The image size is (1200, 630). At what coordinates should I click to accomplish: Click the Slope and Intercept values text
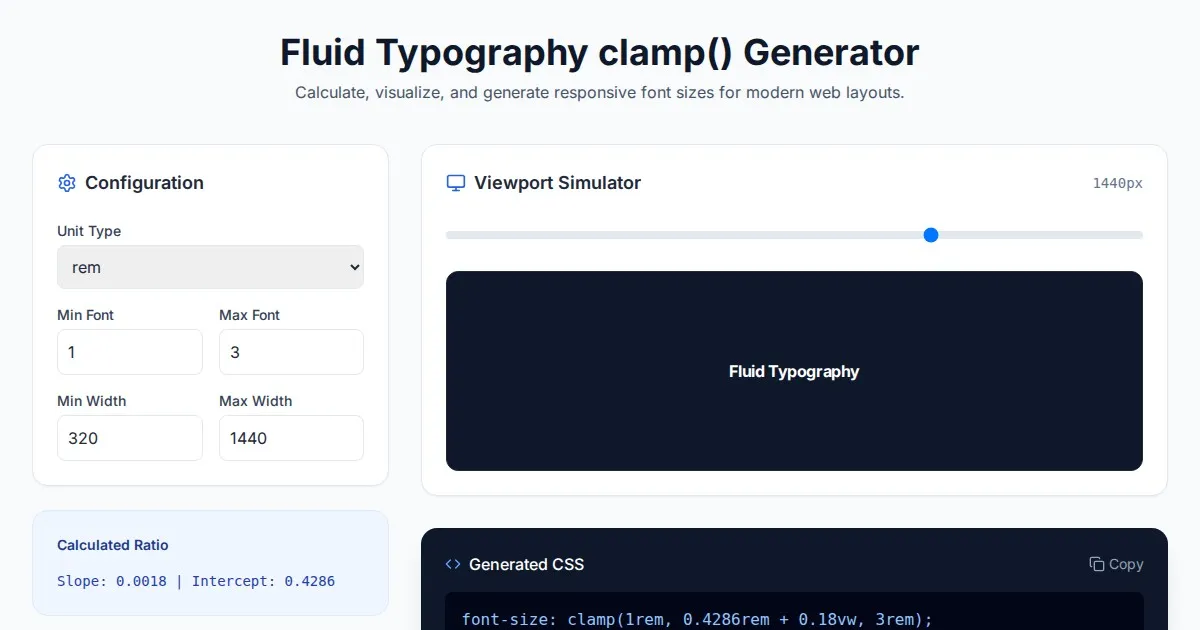pos(196,581)
